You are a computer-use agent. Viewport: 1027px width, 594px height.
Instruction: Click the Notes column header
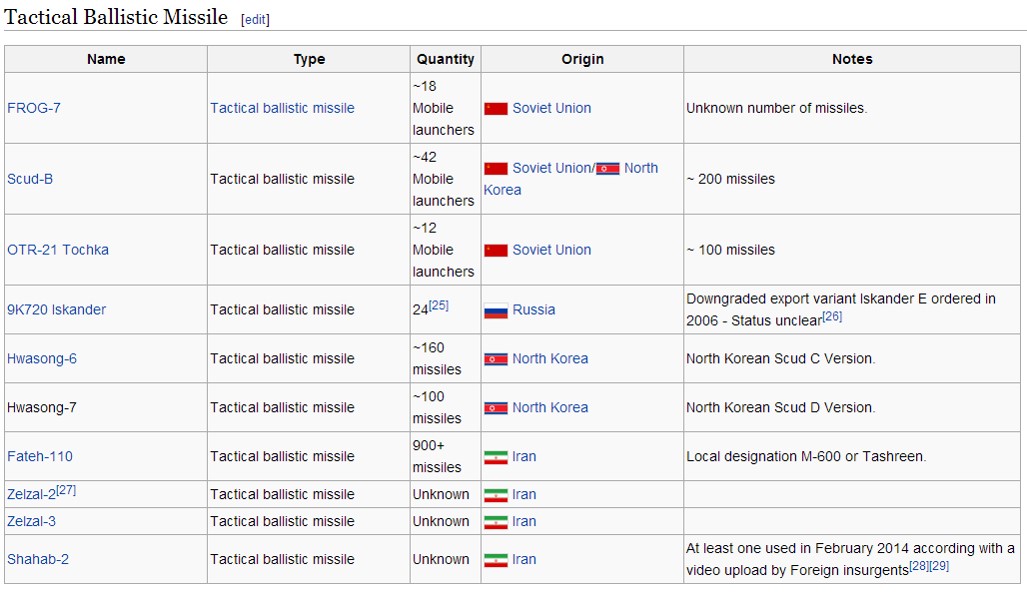pyautogui.click(x=852, y=59)
